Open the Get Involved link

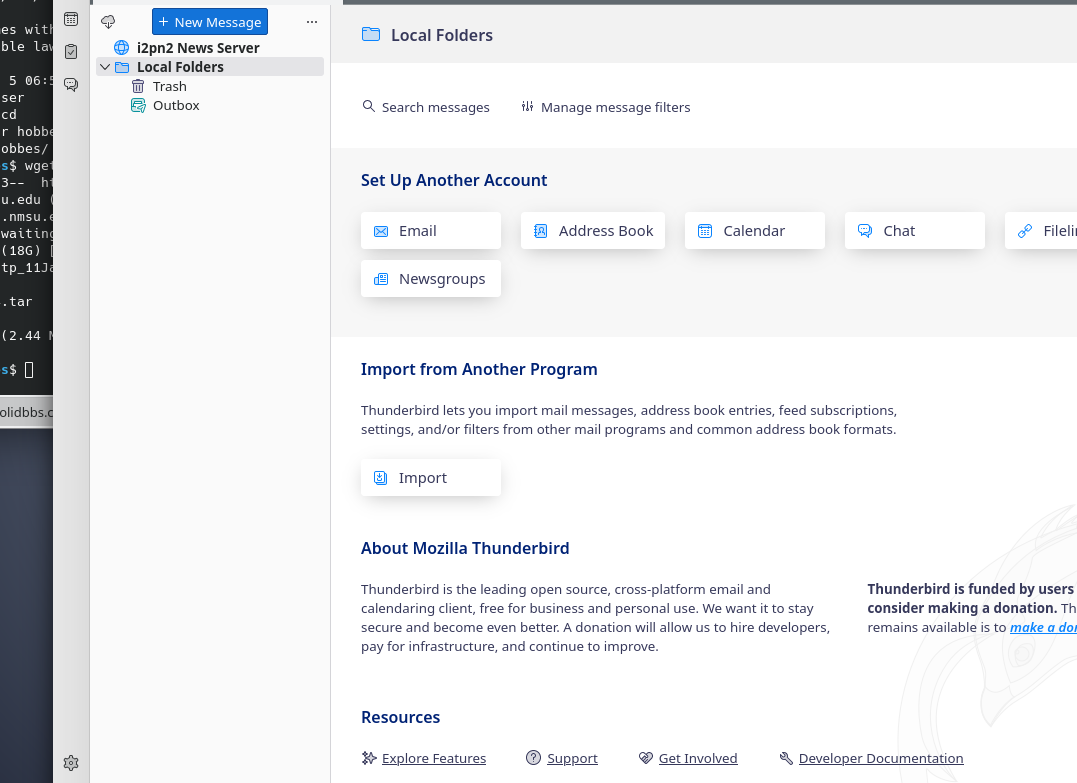coord(698,758)
